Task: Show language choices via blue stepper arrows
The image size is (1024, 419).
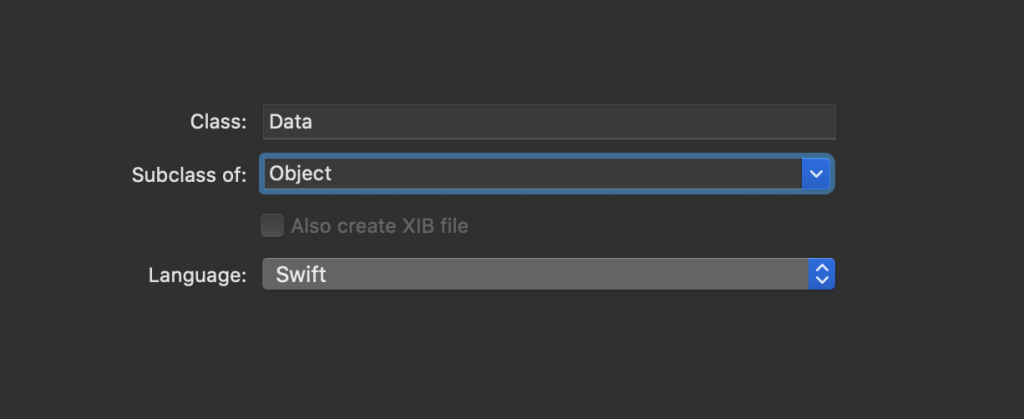Action: coord(821,274)
